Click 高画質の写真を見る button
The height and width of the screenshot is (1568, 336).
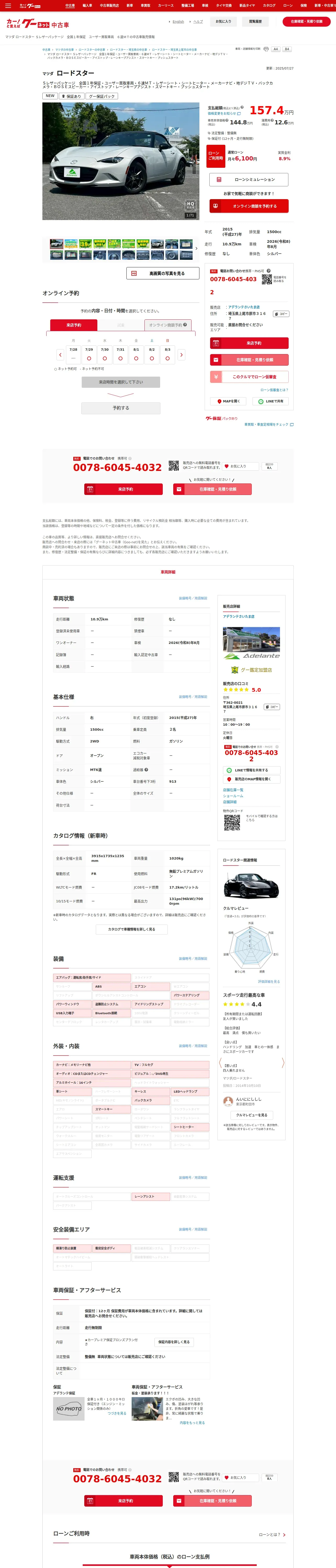[163, 273]
